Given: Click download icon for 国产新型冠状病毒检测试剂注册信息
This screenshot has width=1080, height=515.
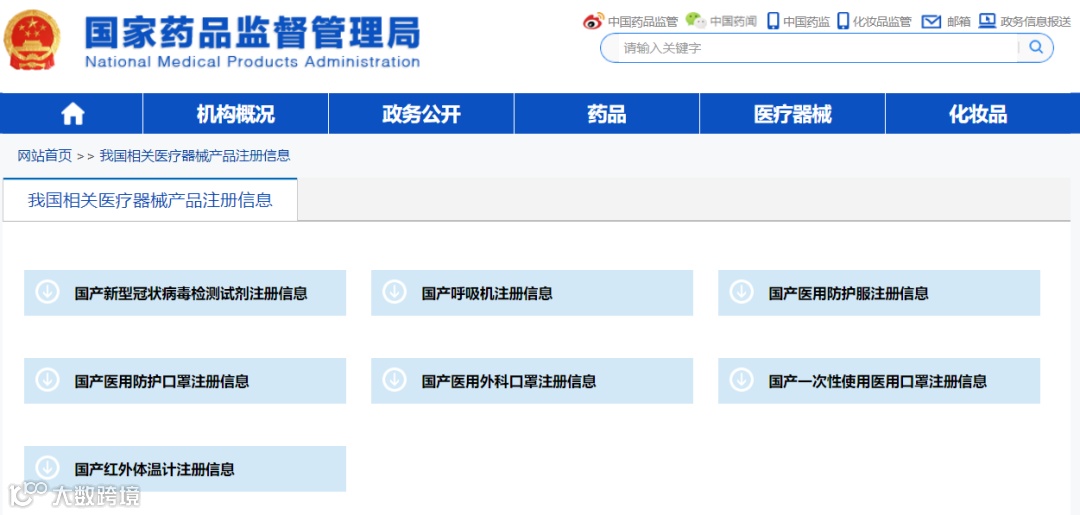Looking at the screenshot, I should click(47, 293).
